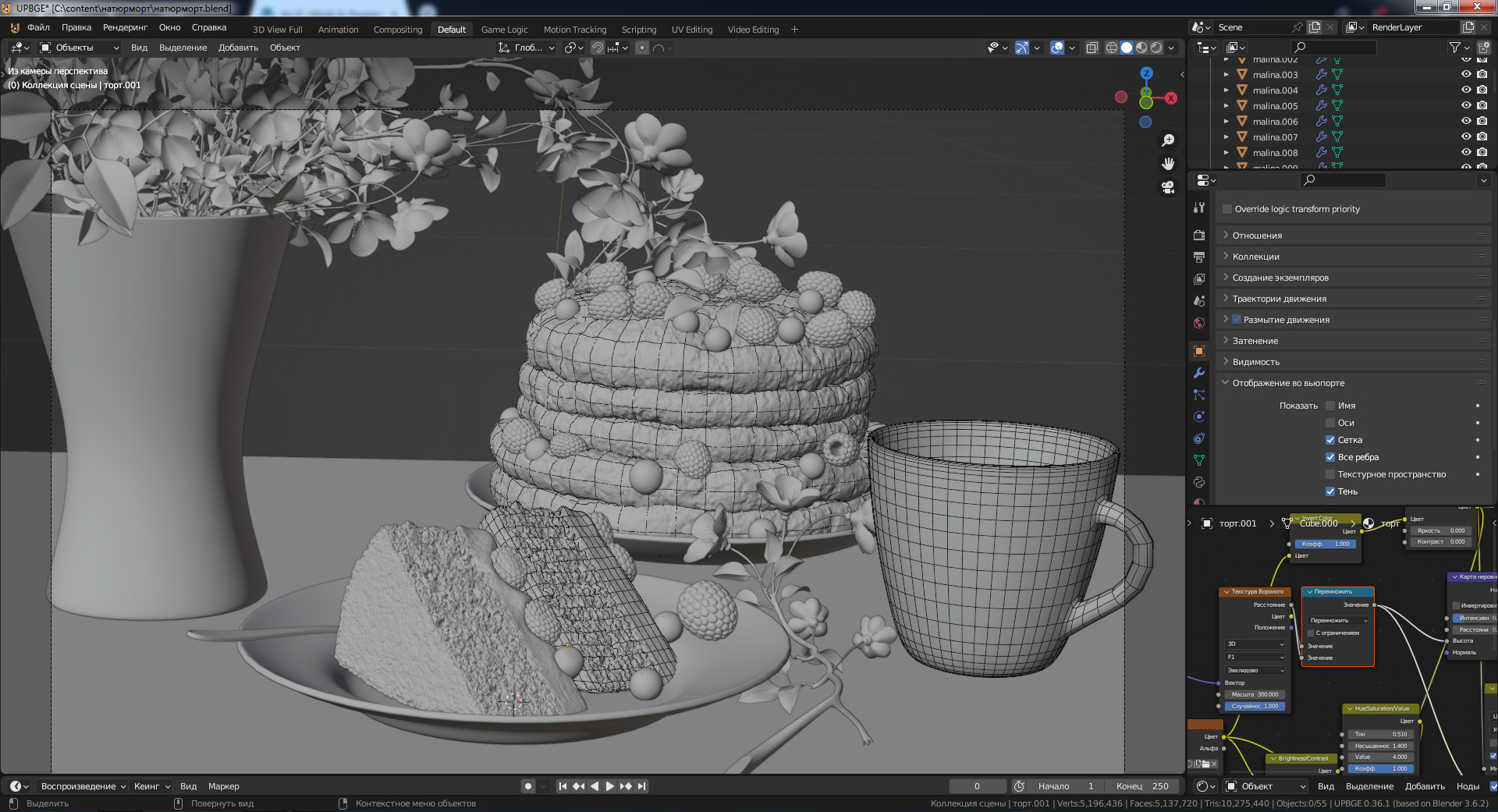
Task: Toggle the camera view icon in viewport
Action: pyautogui.click(x=1168, y=187)
